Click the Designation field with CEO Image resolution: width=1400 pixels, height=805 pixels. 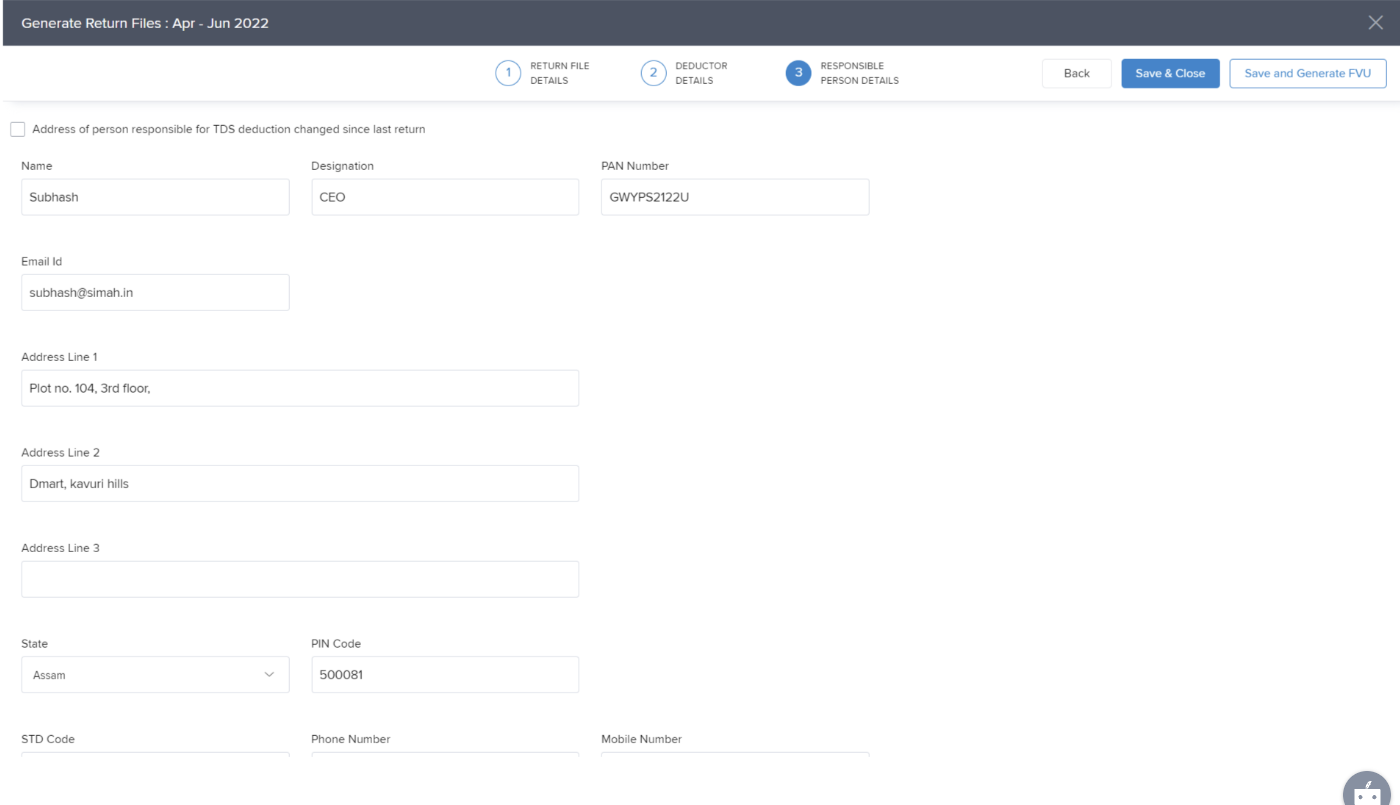pos(445,197)
